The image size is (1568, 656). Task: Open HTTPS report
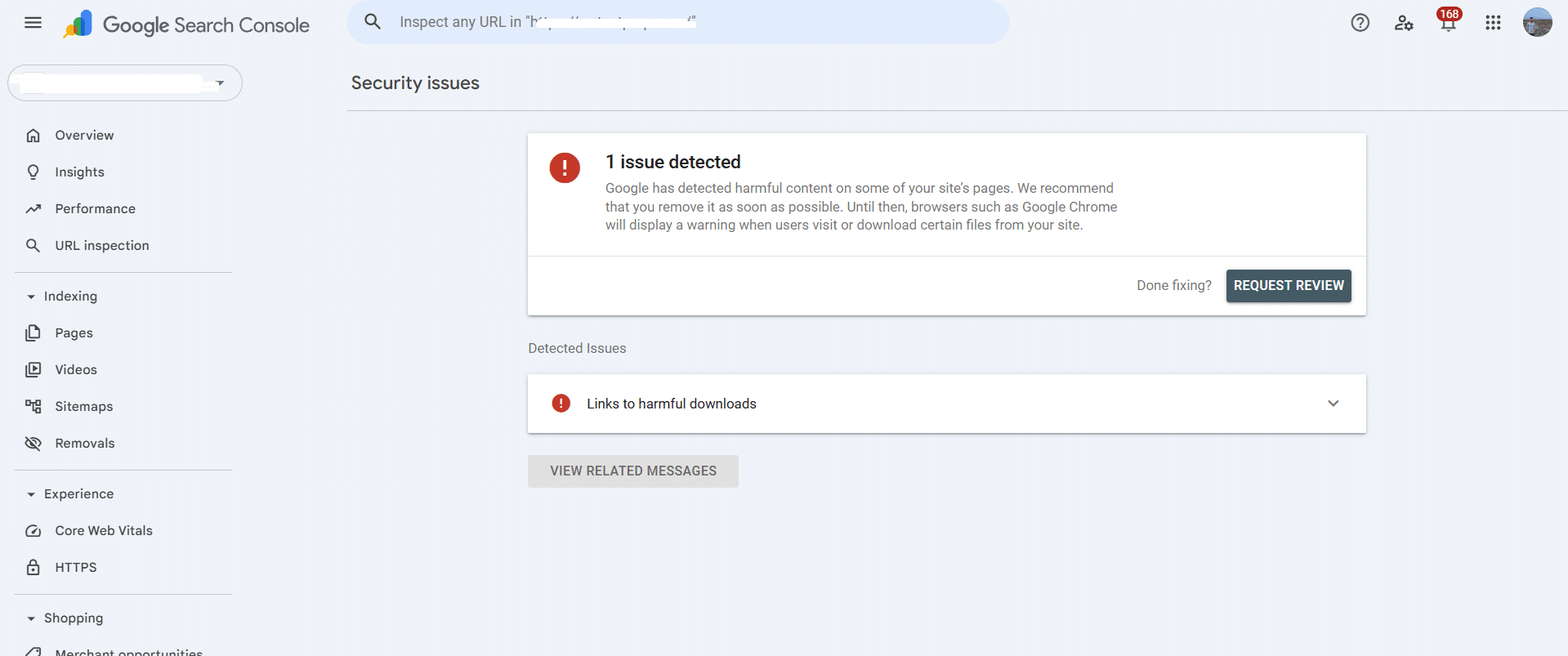coord(76,568)
